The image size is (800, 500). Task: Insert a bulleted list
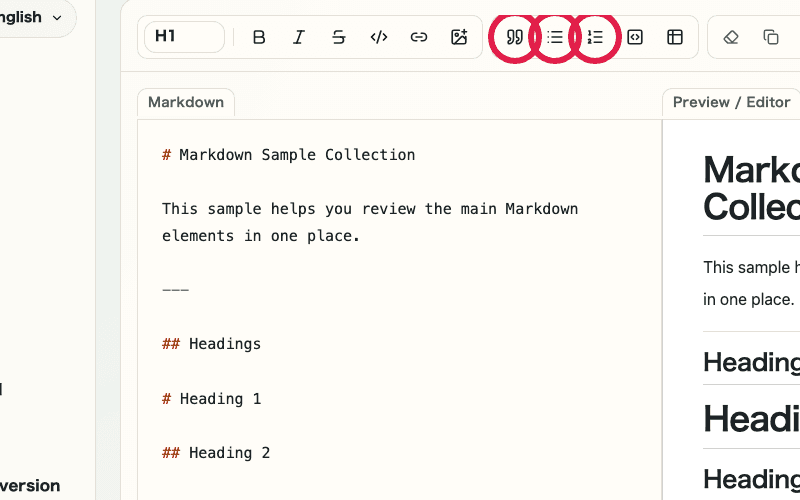click(x=555, y=37)
